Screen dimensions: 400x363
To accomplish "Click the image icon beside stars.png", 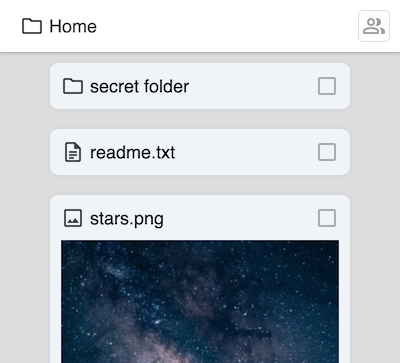I will [x=73, y=218].
